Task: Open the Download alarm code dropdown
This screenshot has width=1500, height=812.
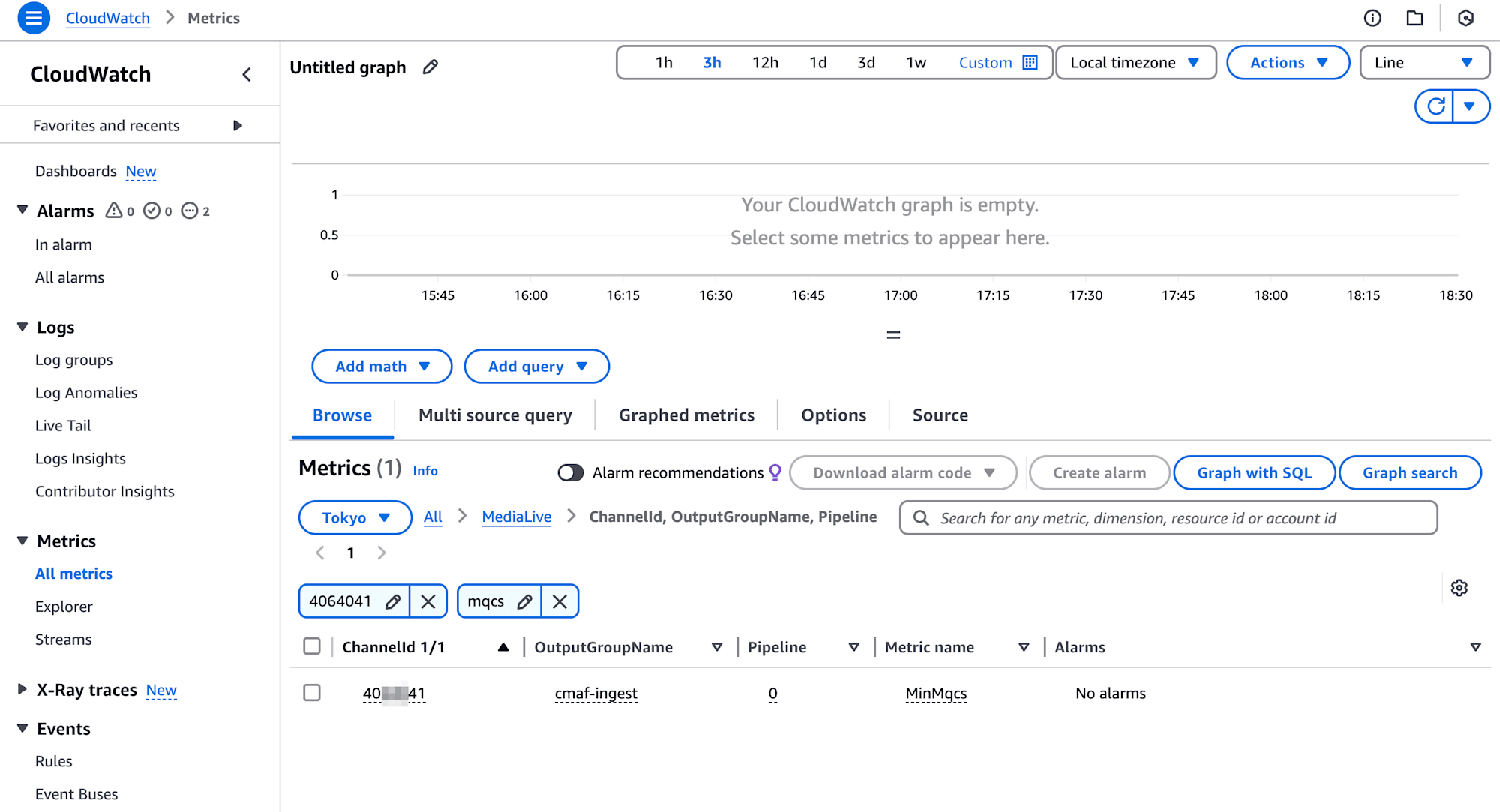Action: tap(903, 473)
